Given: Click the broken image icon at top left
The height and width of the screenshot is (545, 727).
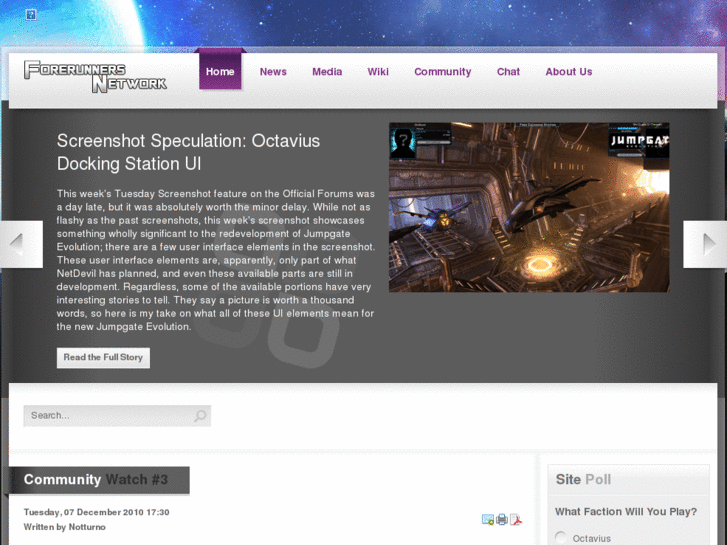Looking at the screenshot, I should tap(31, 15).
